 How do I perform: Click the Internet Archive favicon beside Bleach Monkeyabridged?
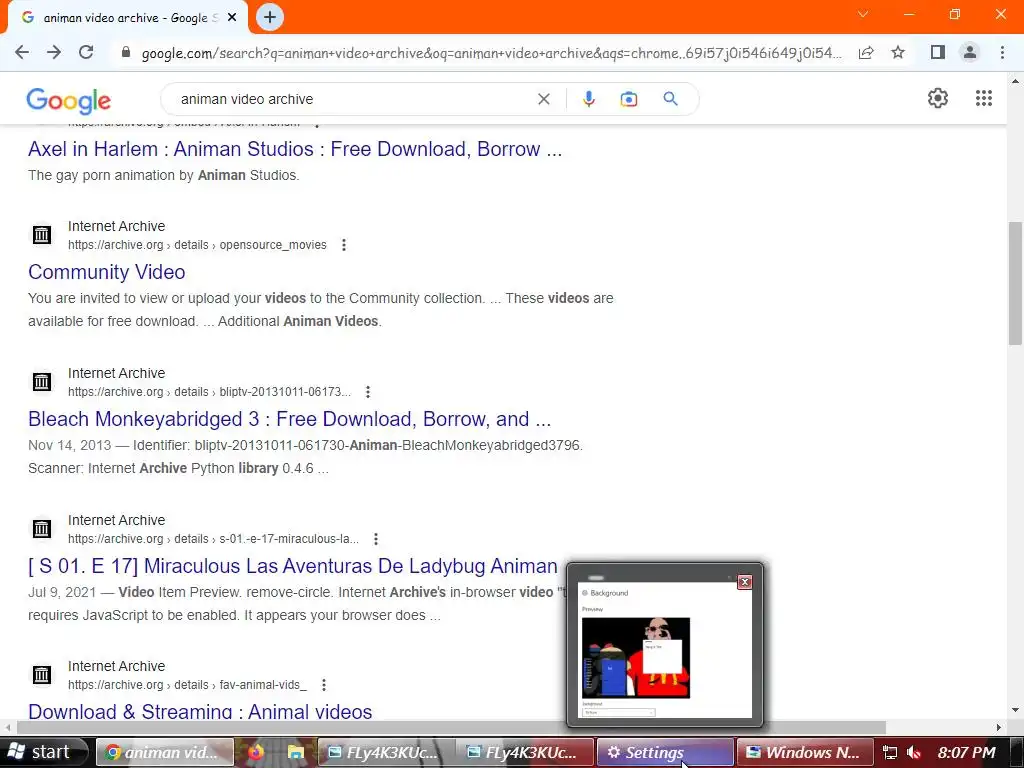click(42, 381)
